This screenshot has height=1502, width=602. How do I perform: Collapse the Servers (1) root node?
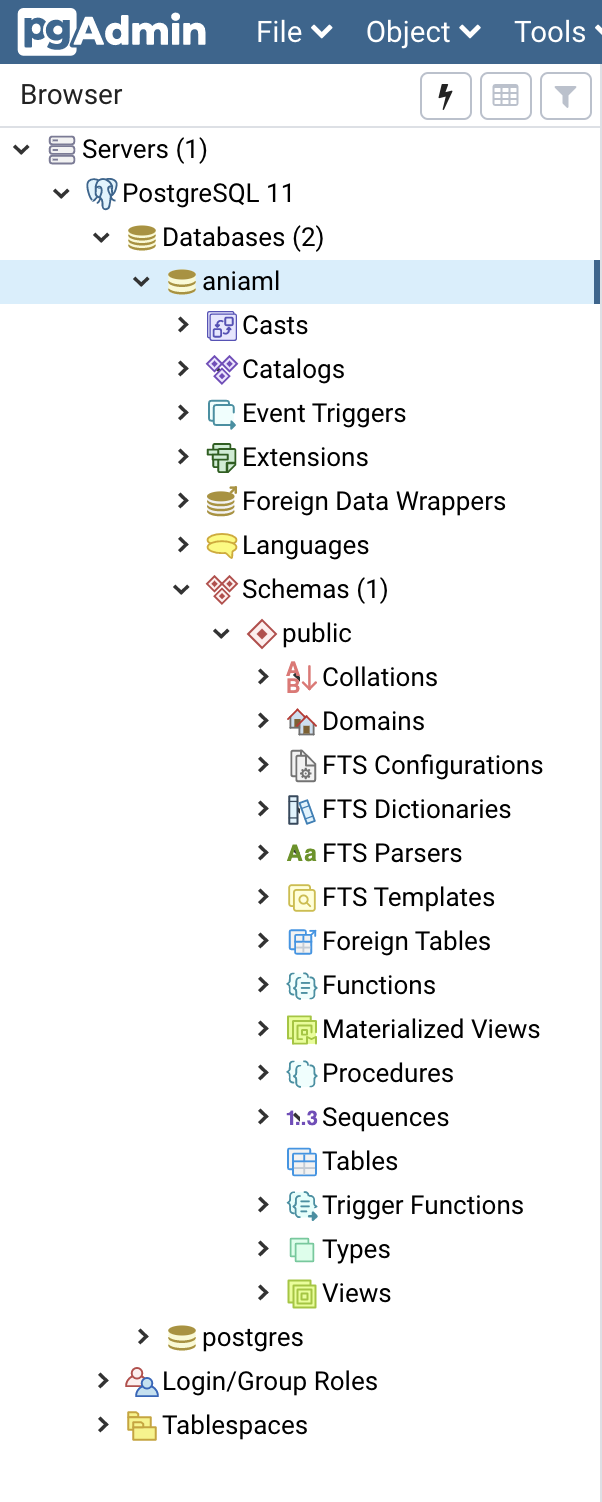22,149
